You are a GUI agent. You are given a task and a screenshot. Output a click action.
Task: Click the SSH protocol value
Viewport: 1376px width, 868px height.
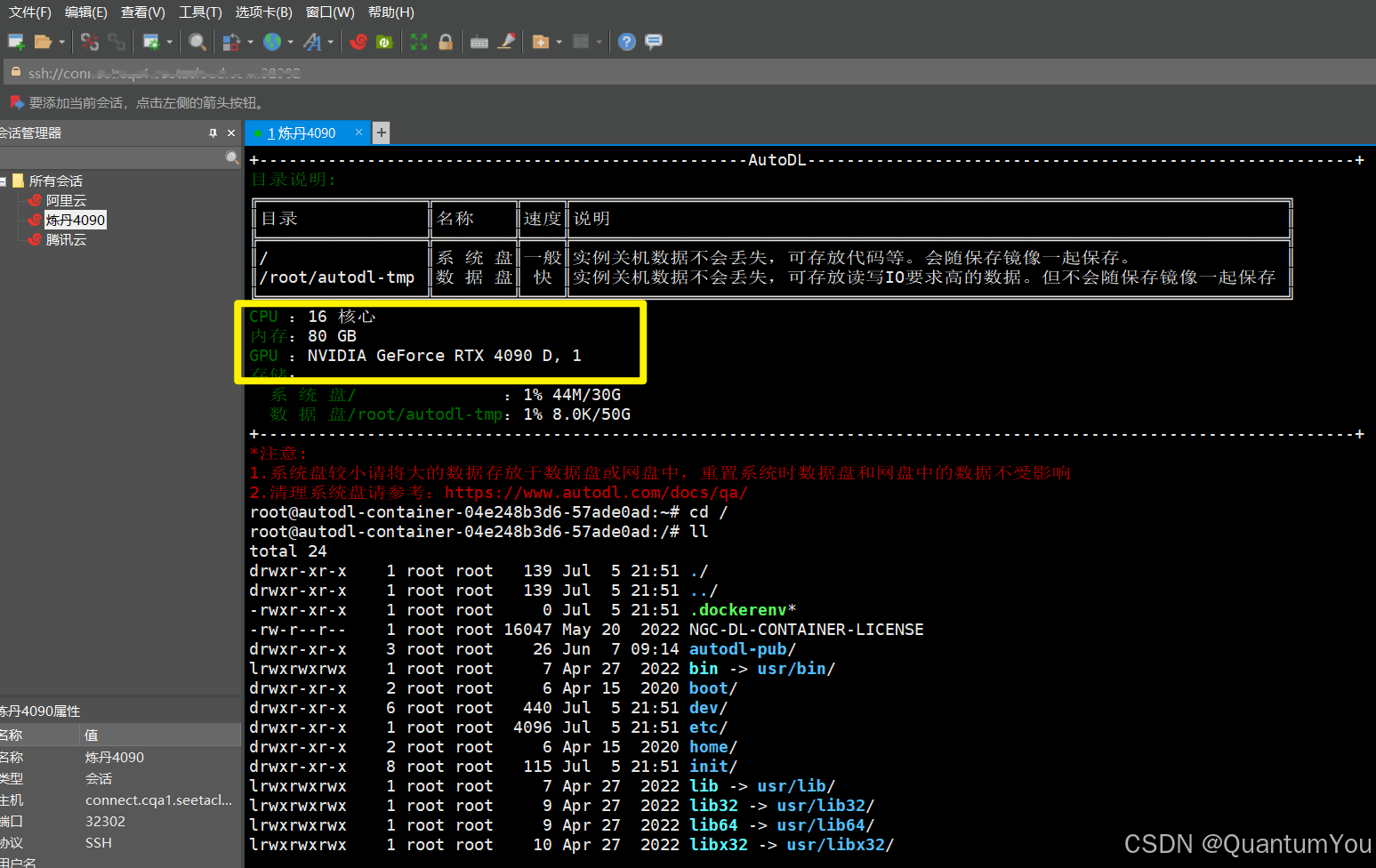click(x=99, y=843)
